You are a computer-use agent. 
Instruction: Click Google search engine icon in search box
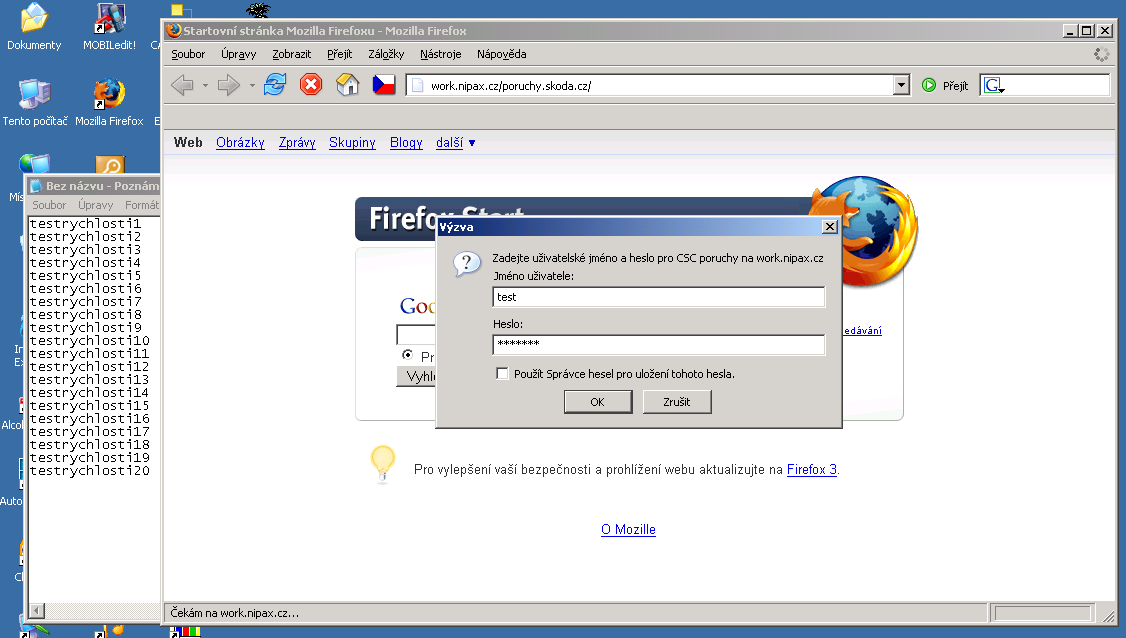(x=994, y=85)
